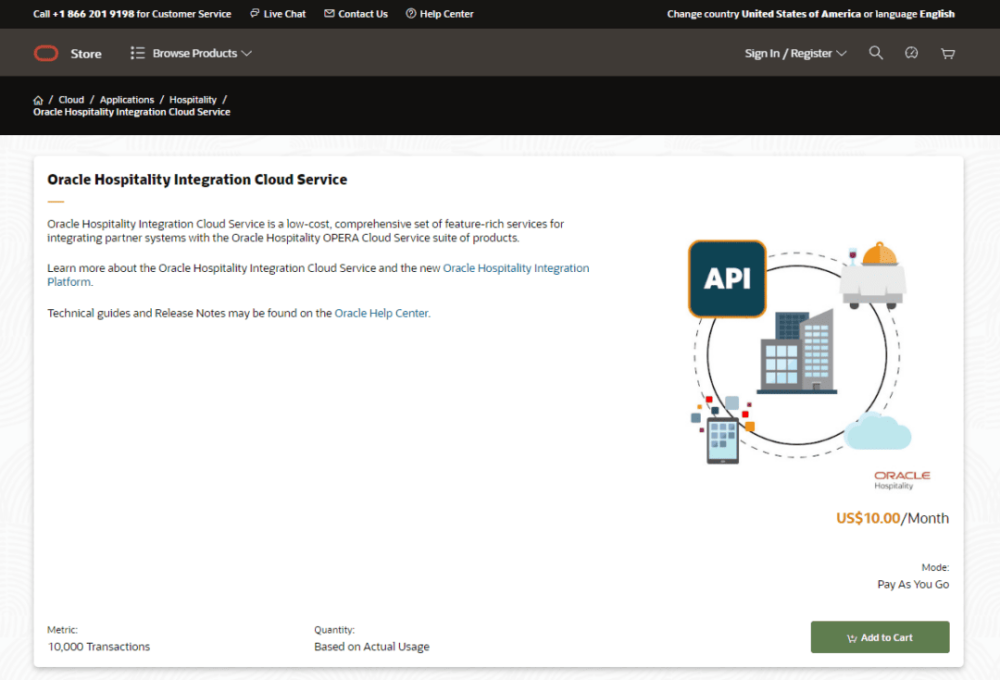Open the Help Center link

tap(440, 14)
